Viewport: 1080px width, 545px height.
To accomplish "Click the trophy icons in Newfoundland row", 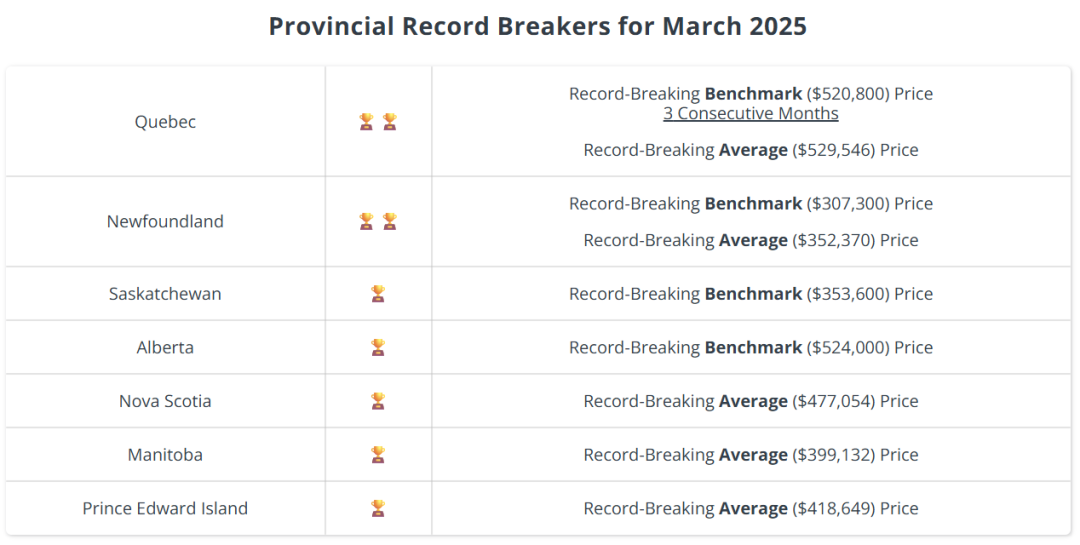I will click(378, 221).
